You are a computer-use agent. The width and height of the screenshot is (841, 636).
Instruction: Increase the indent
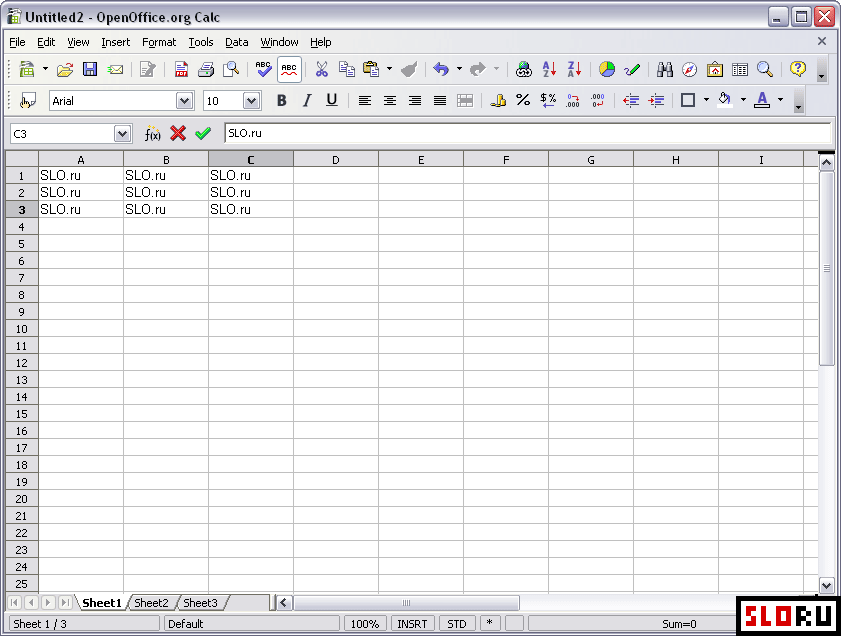pos(656,100)
